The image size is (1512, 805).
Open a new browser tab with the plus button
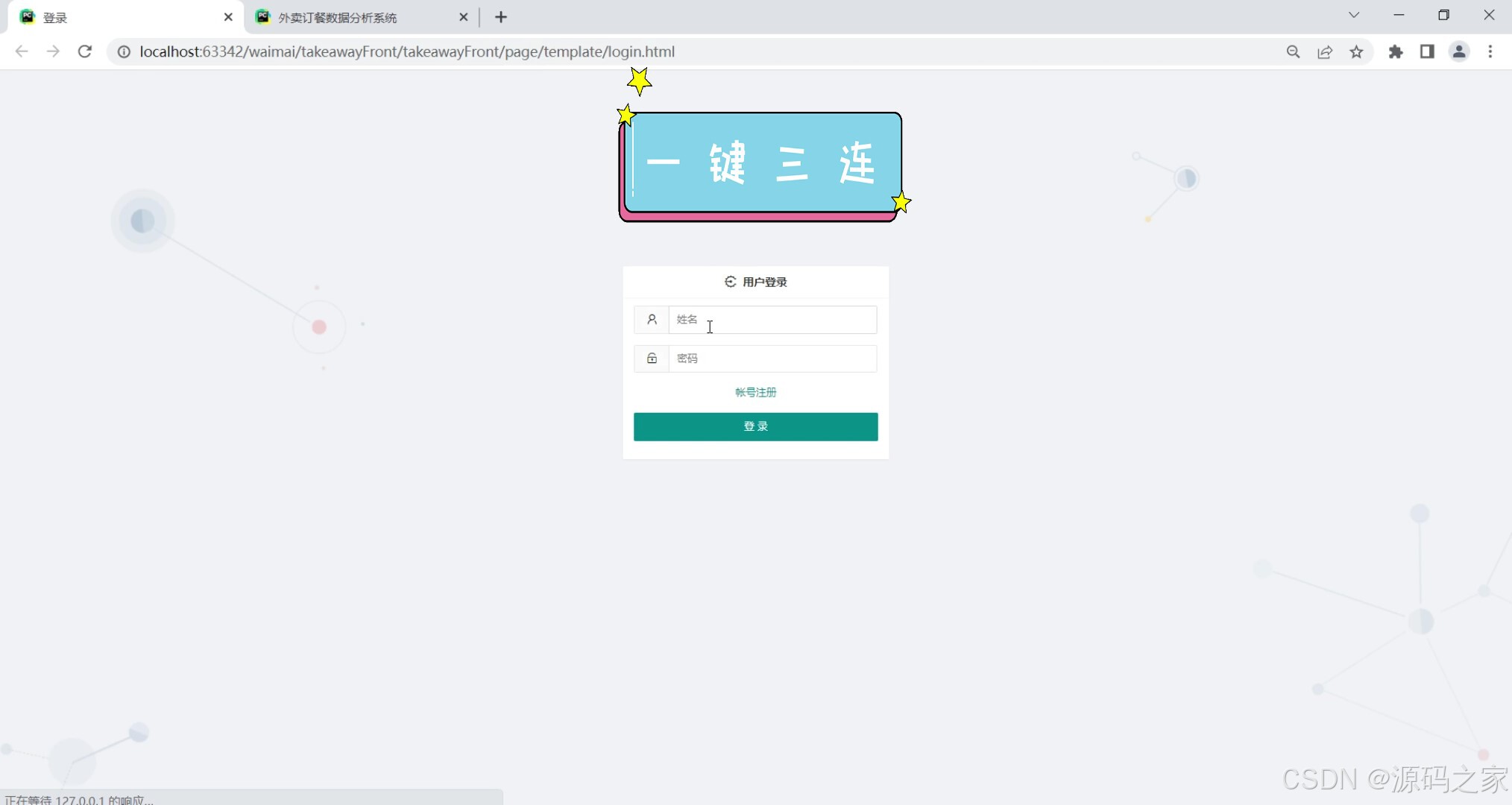(500, 16)
